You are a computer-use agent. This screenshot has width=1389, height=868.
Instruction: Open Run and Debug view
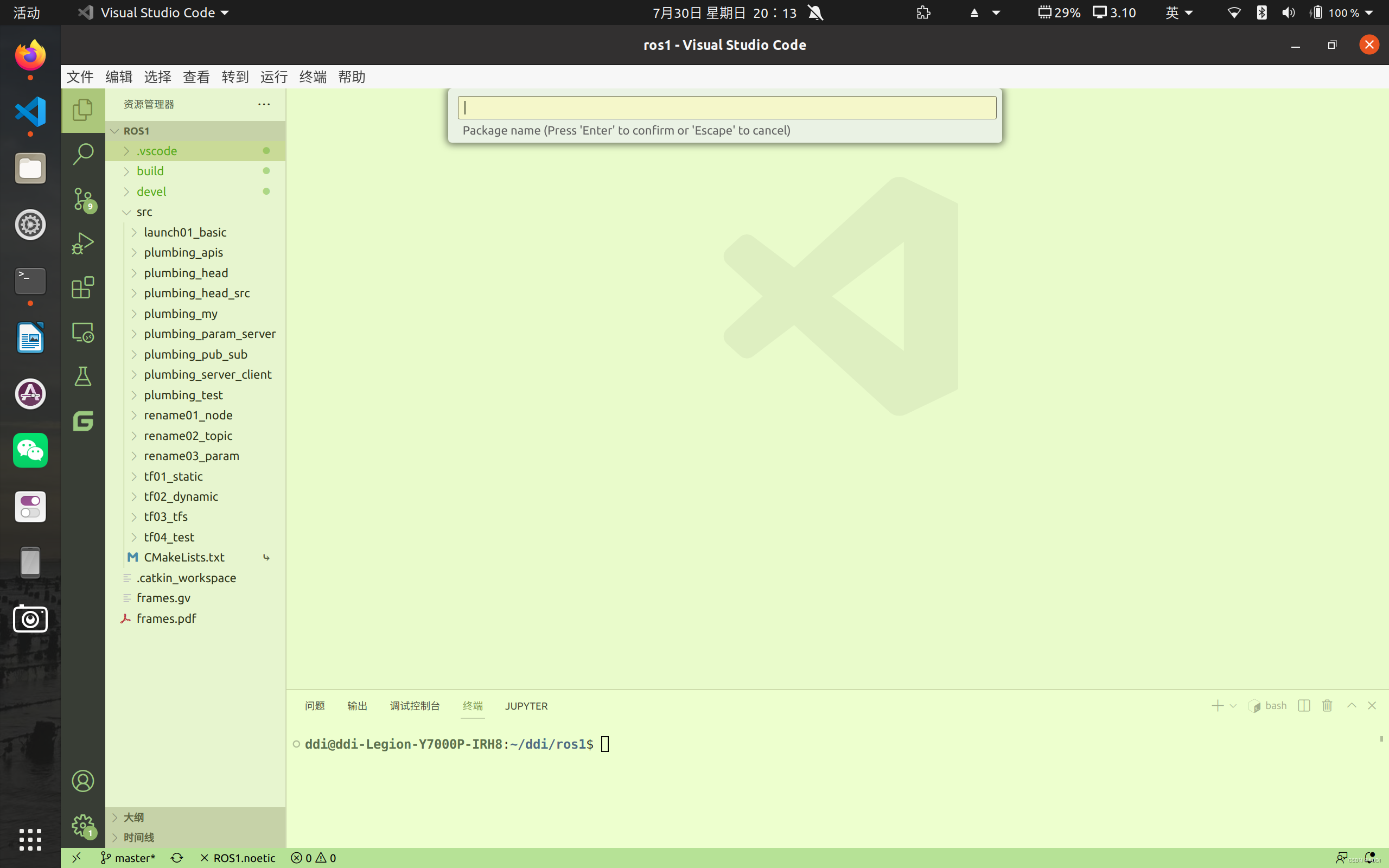point(82,243)
